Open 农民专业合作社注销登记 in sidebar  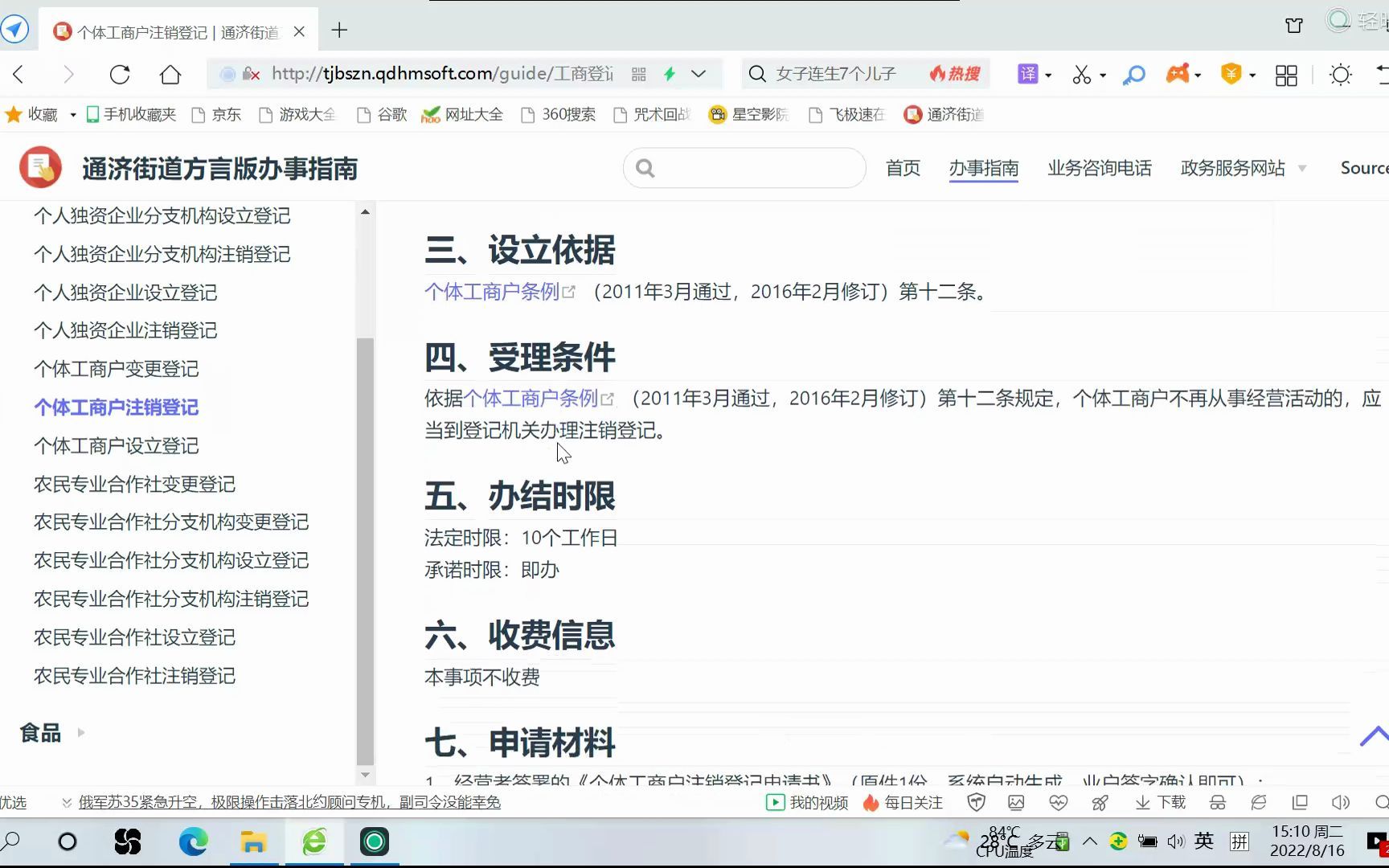[134, 676]
